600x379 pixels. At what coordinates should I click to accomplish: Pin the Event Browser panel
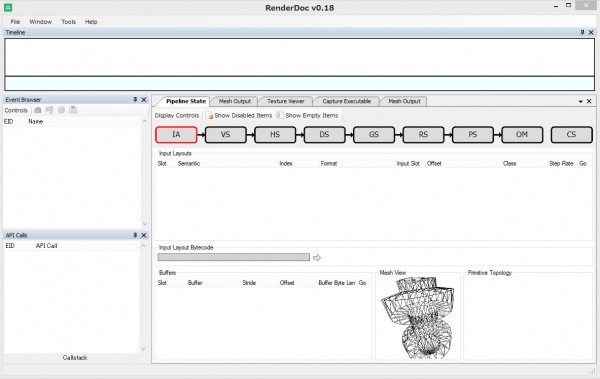(x=135, y=100)
